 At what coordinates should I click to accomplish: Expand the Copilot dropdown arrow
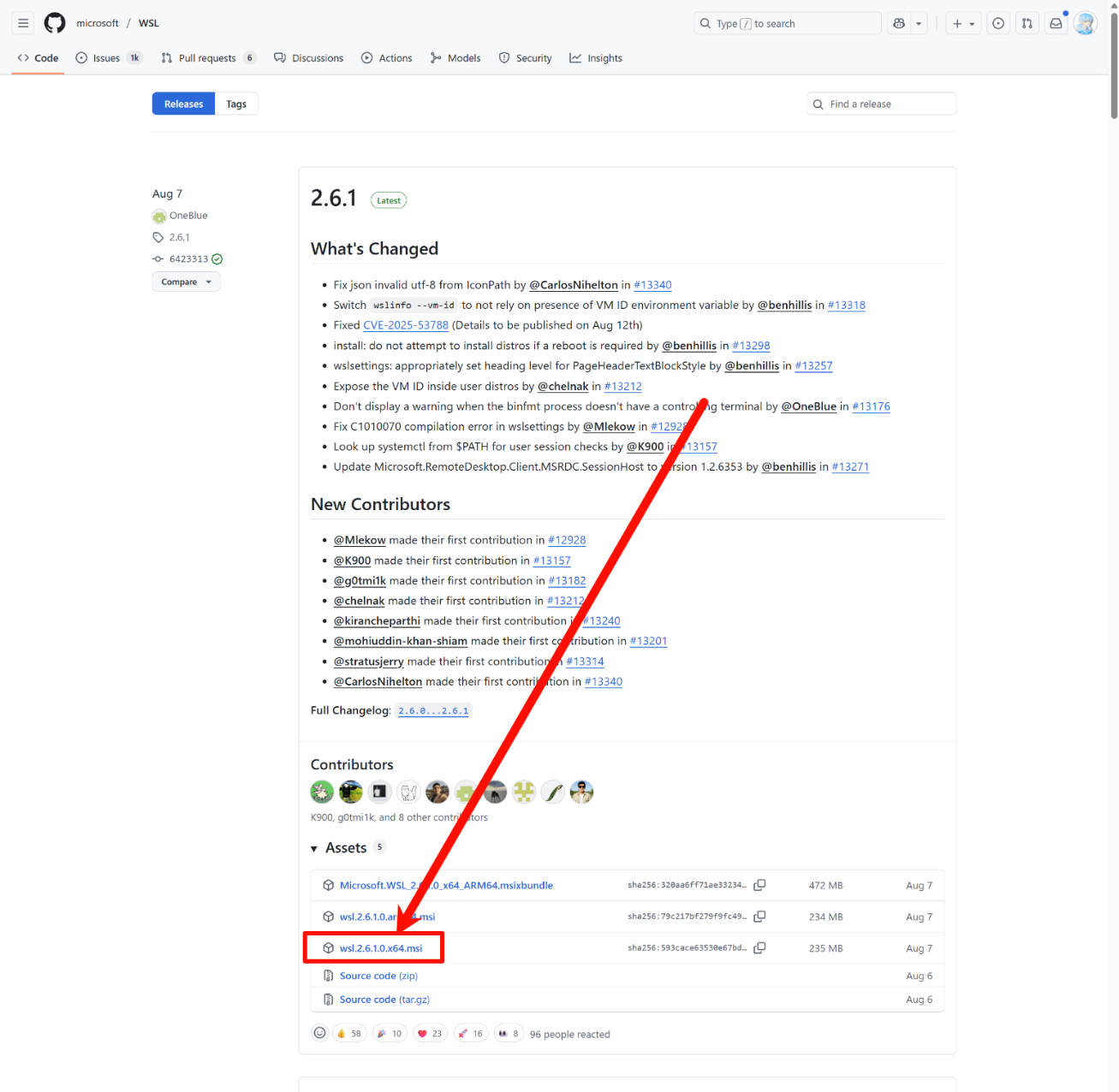click(919, 23)
